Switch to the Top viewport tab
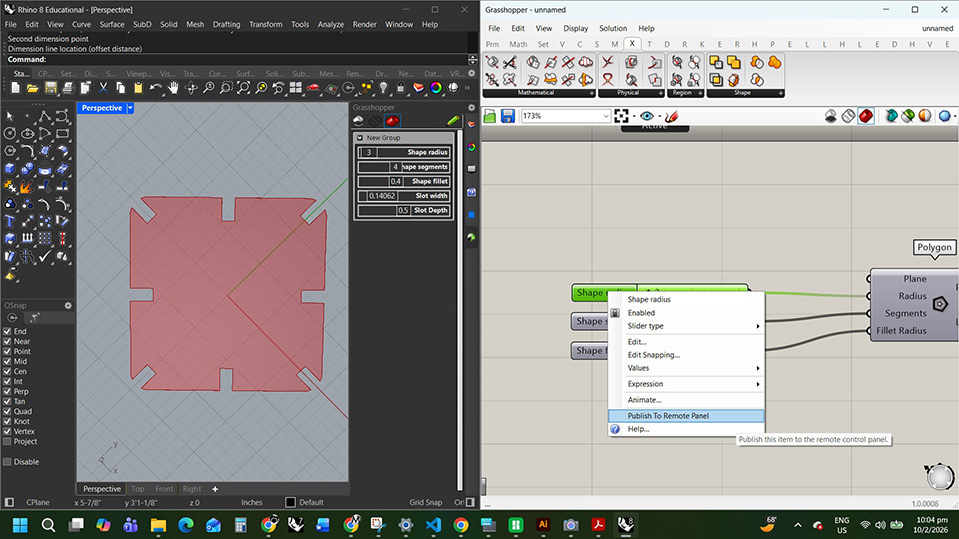 coord(138,489)
